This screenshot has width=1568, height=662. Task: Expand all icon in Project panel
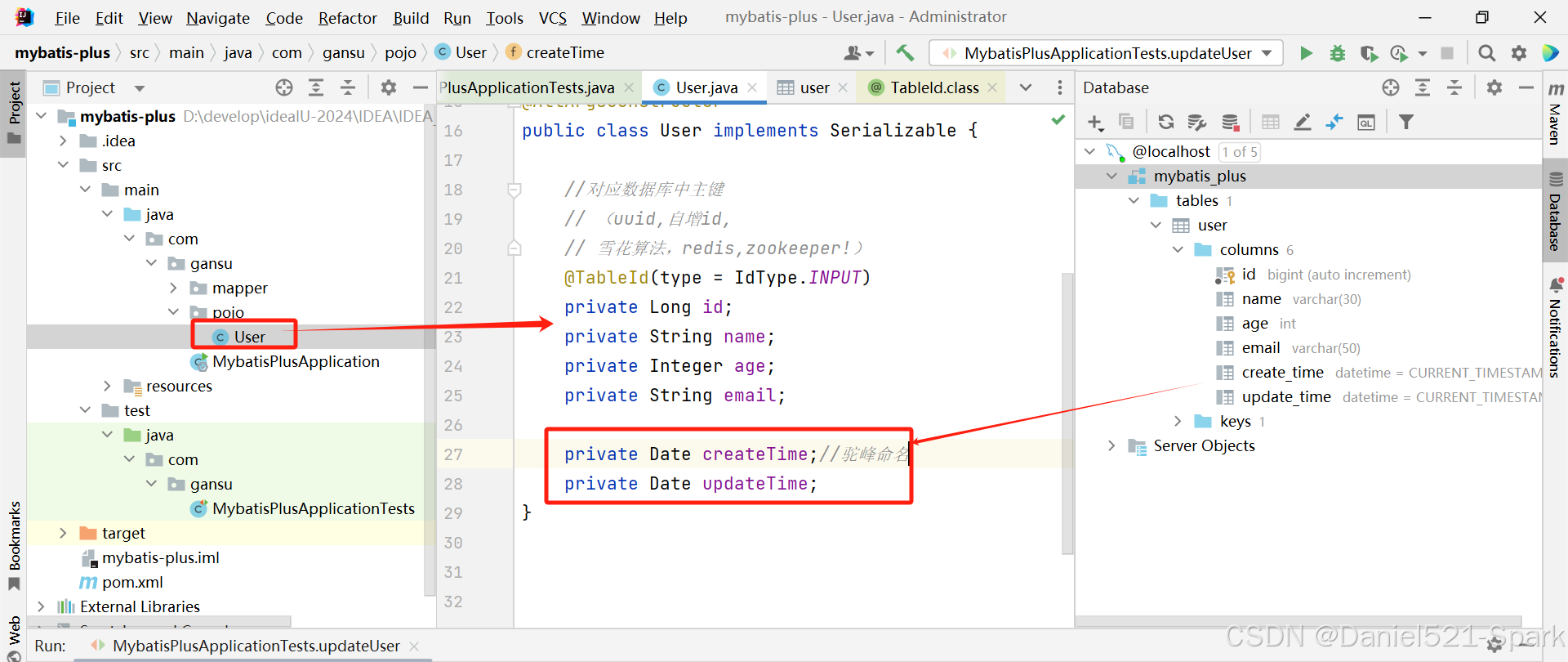pyautogui.click(x=316, y=87)
